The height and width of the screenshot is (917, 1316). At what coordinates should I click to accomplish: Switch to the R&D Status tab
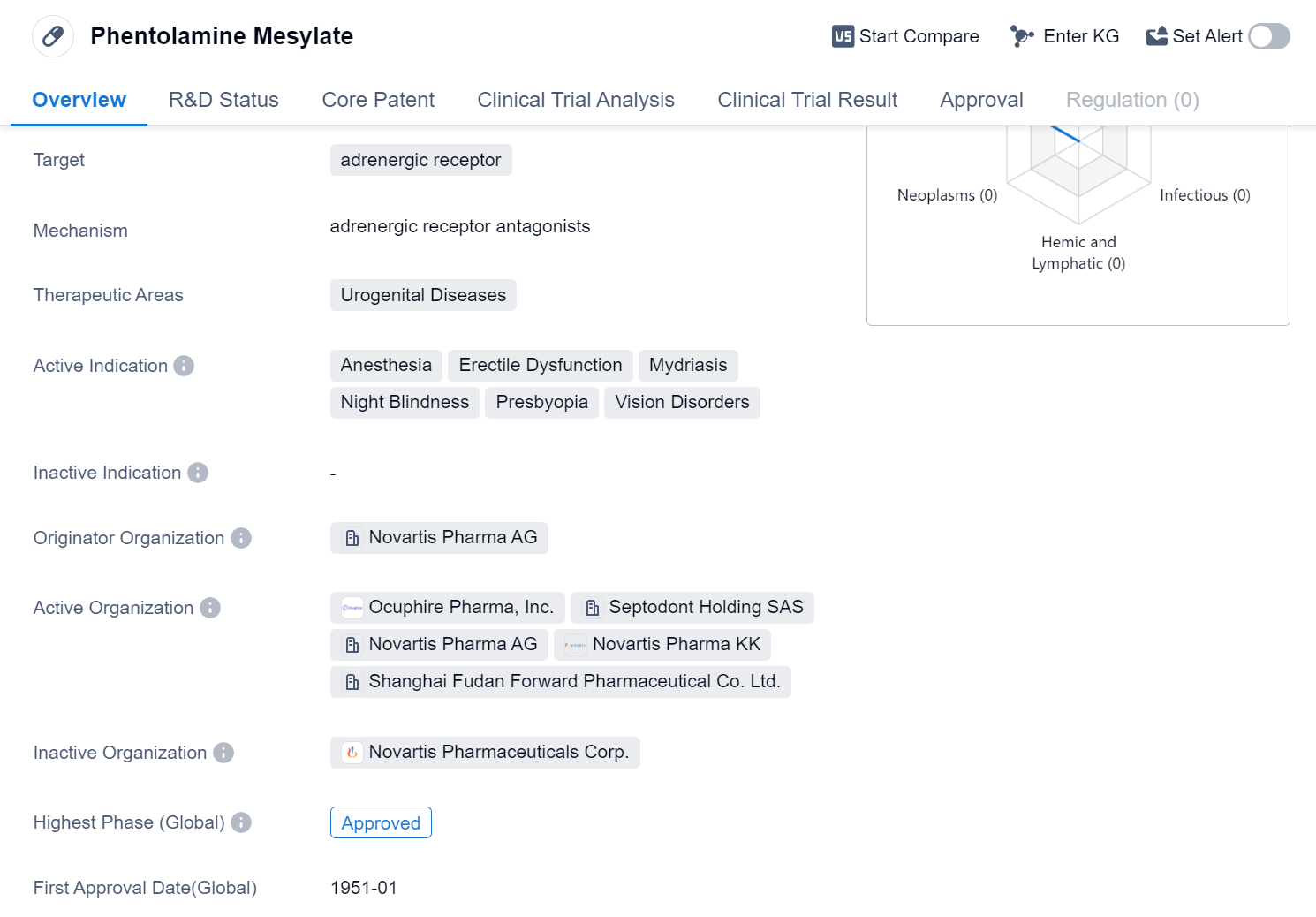[223, 100]
